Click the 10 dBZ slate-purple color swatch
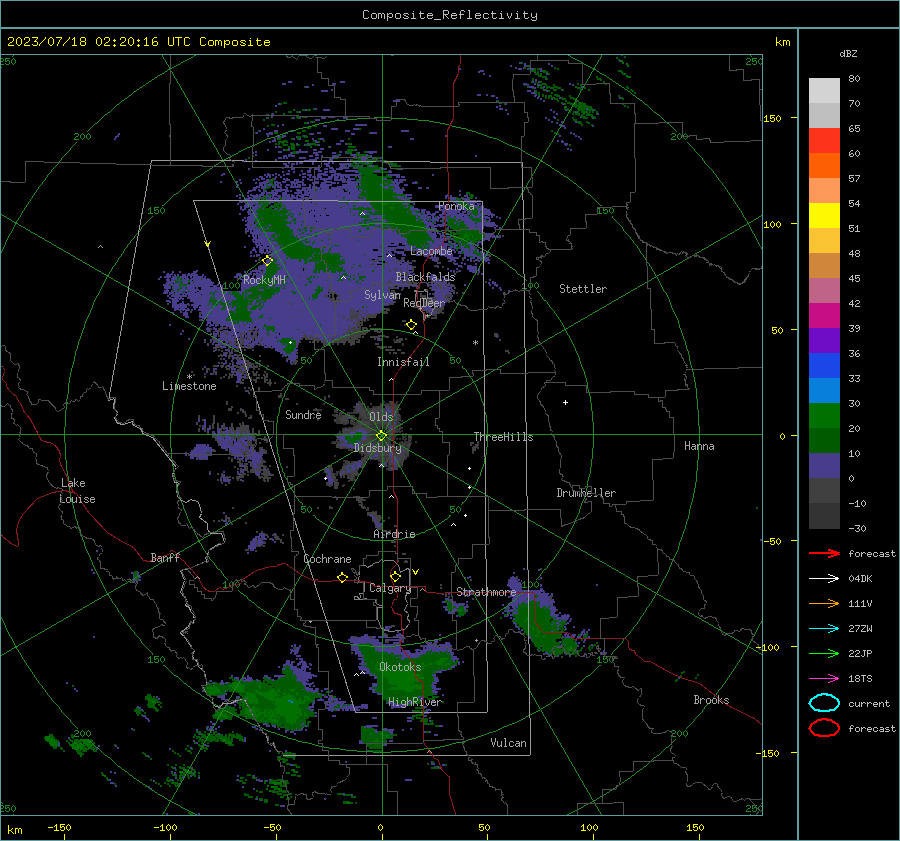The image size is (900, 841). (824, 466)
